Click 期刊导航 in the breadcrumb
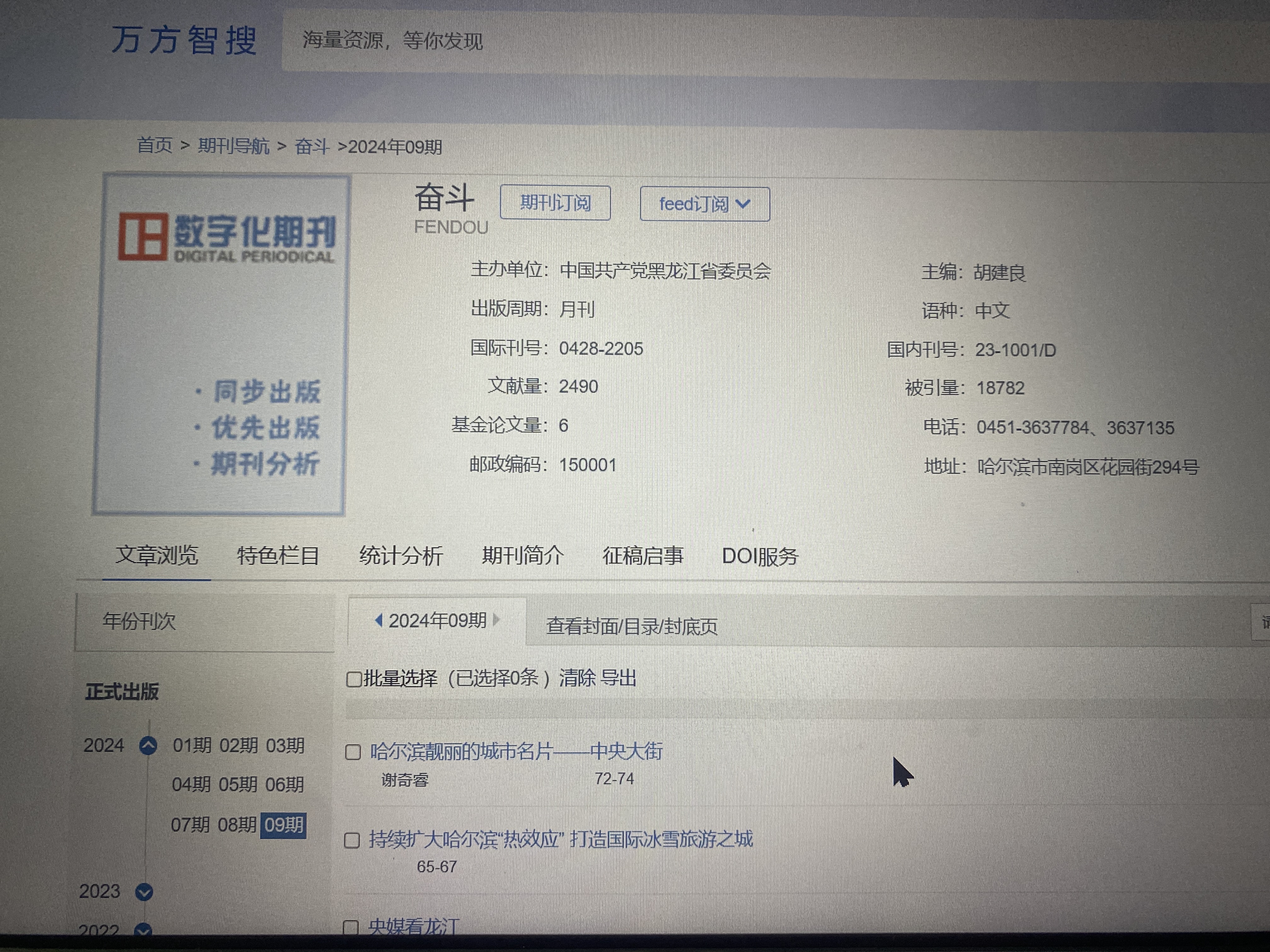Image resolution: width=1270 pixels, height=952 pixels. click(233, 146)
